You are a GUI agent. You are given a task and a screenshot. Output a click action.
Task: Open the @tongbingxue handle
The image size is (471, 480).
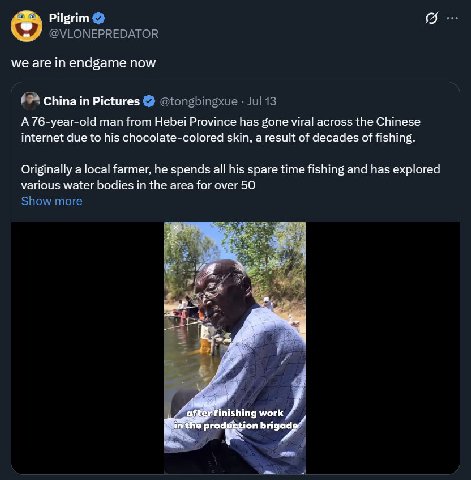(x=199, y=101)
